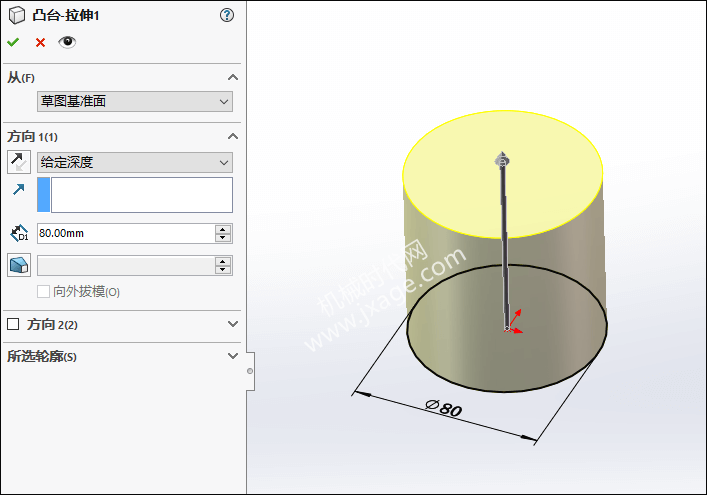Toggle detailed preview eye icon

coord(67,42)
